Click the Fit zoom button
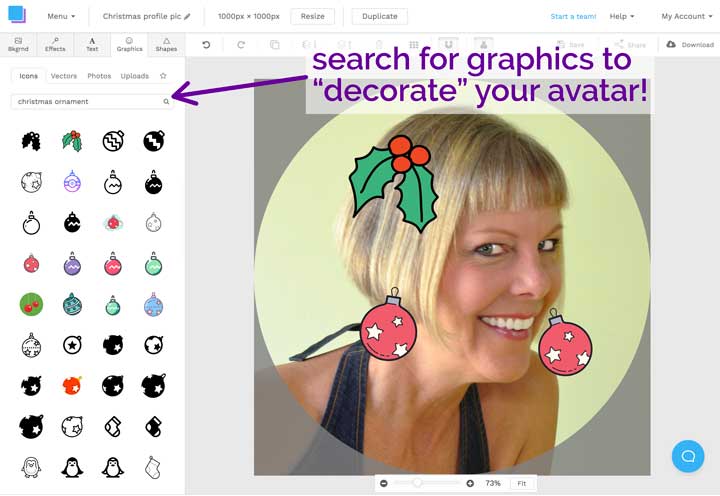The image size is (720, 496). click(x=522, y=483)
